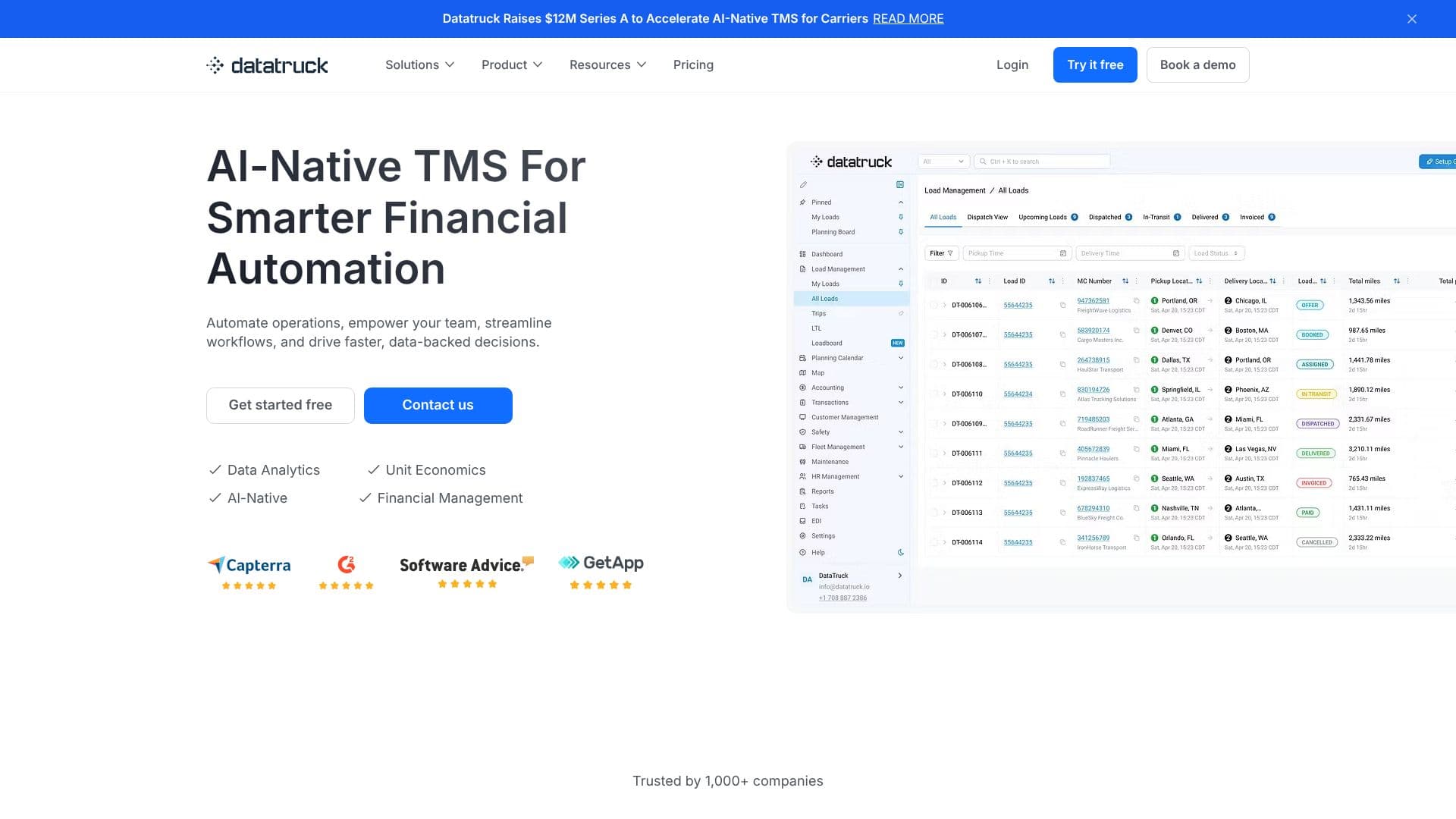Screen dimensions: 1456x819
Task: Click the Maintenance icon in the sidebar
Action: (802, 462)
